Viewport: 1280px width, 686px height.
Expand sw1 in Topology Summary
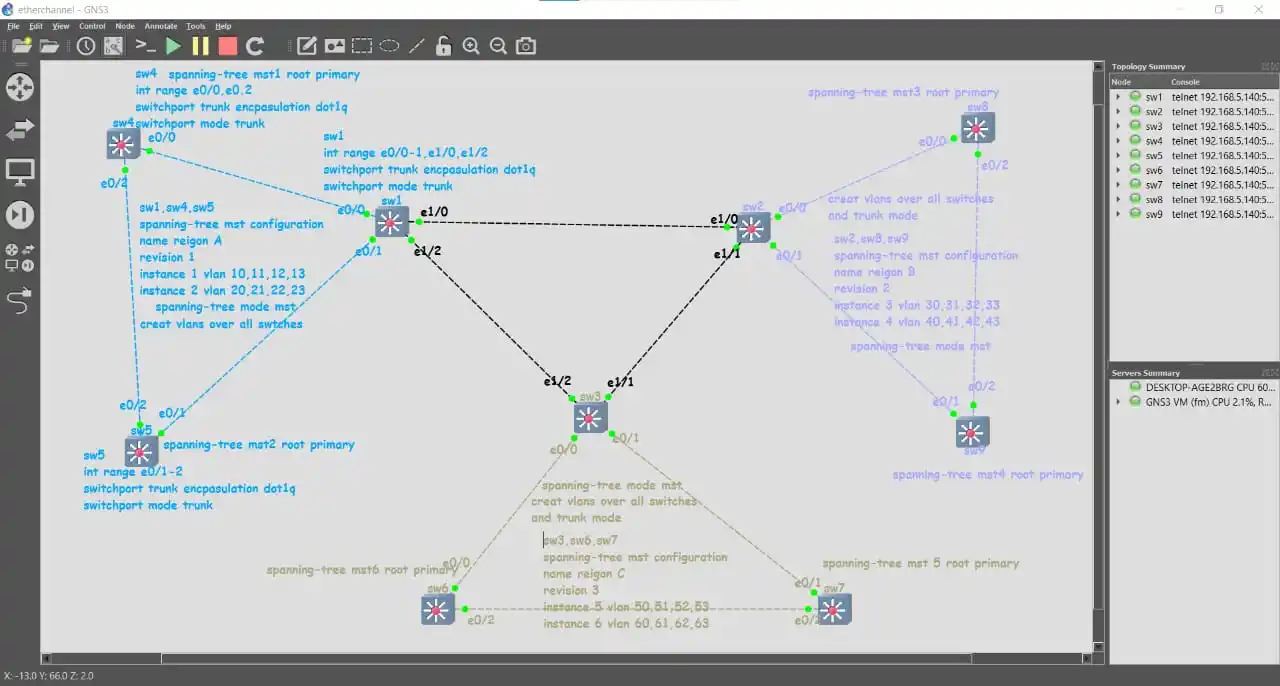click(1119, 97)
